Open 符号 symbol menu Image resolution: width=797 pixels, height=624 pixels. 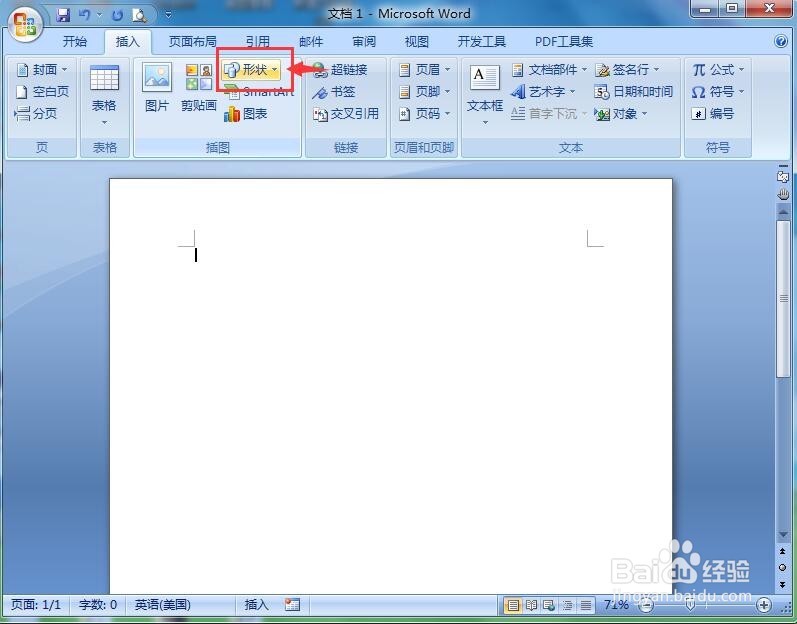tap(718, 92)
